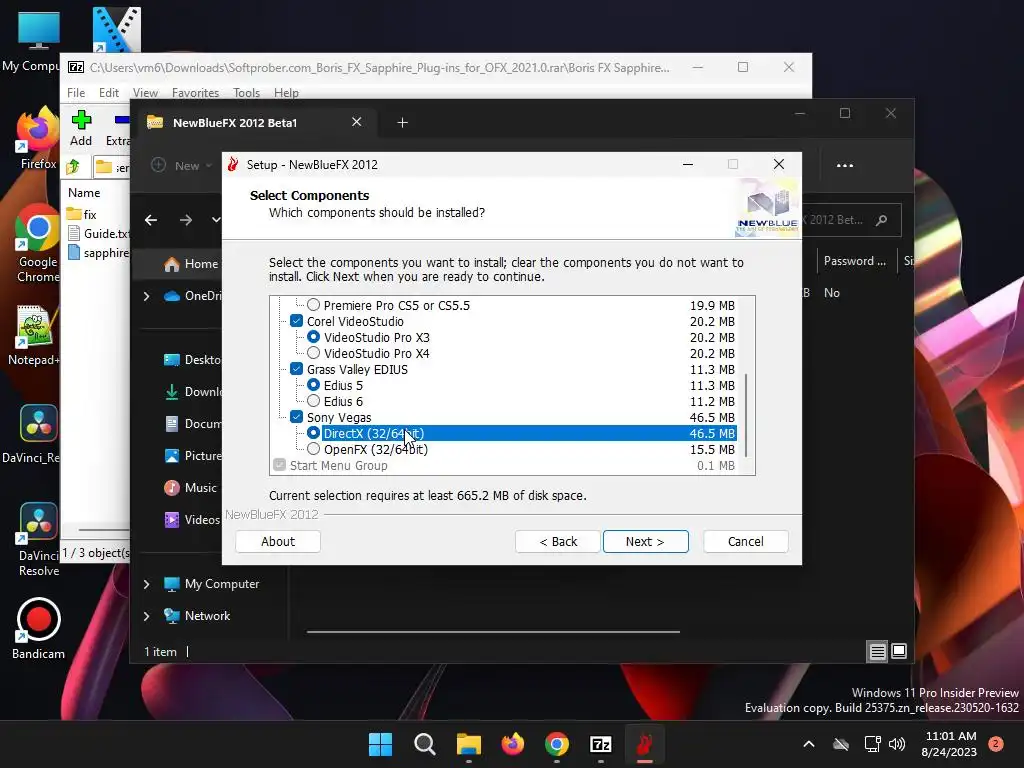The height and width of the screenshot is (768, 1024).
Task: Open the taskbar clock and date
Action: tap(950, 744)
